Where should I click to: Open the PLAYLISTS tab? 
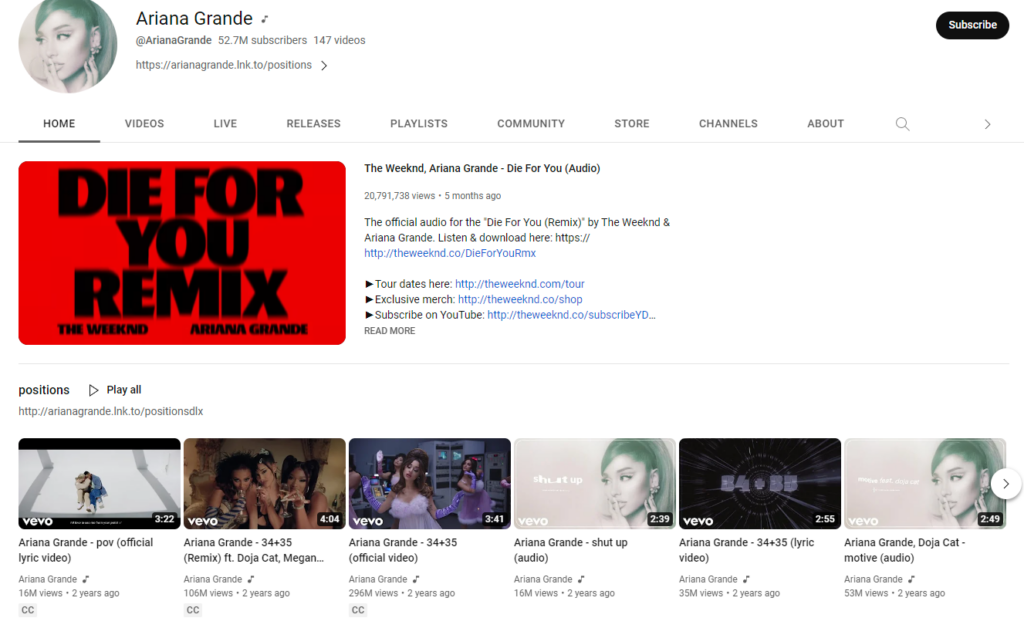(x=419, y=123)
